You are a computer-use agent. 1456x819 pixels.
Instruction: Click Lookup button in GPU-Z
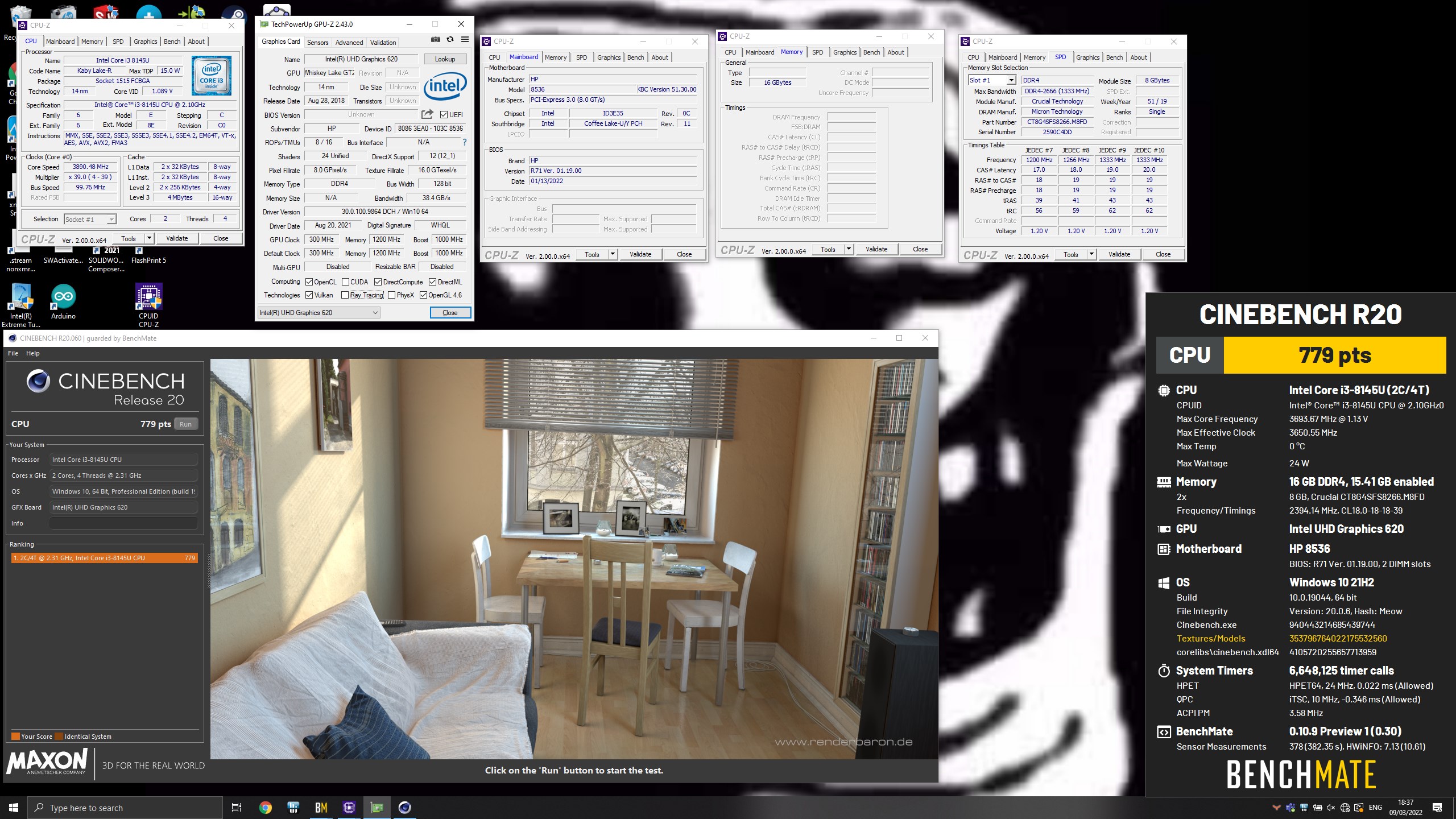(445, 59)
